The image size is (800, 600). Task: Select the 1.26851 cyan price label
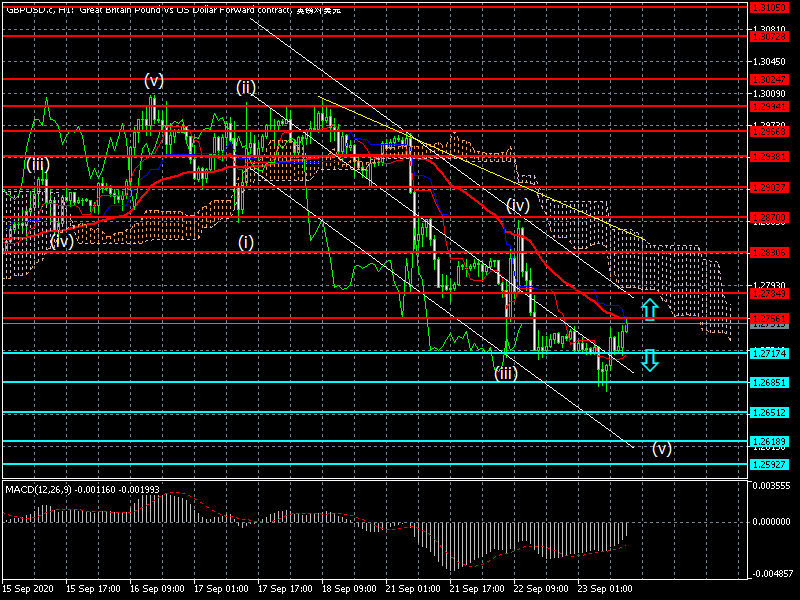769,382
